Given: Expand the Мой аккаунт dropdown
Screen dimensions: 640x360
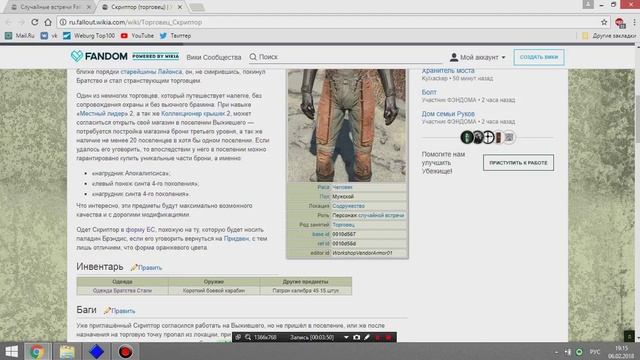Looking at the screenshot, I should tap(478, 57).
